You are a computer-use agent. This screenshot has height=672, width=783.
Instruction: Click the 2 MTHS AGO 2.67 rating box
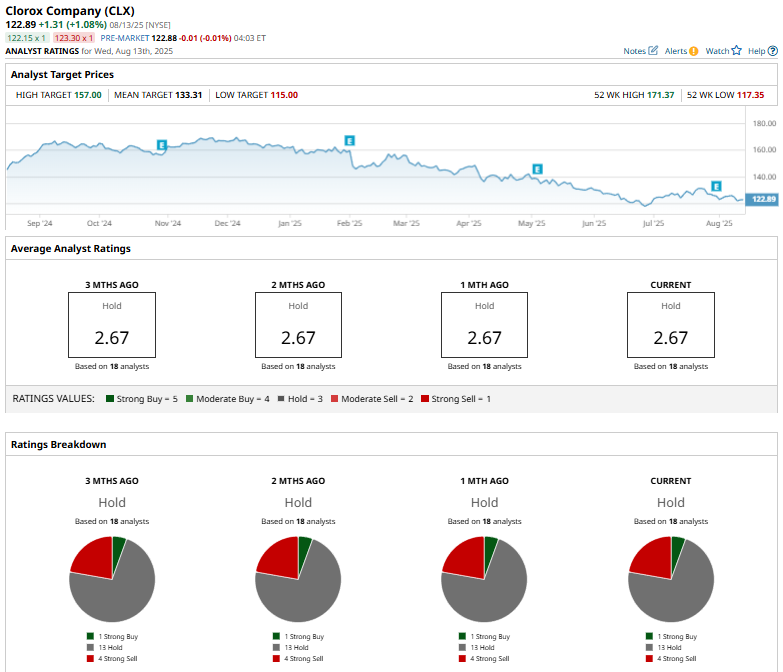[x=298, y=325]
